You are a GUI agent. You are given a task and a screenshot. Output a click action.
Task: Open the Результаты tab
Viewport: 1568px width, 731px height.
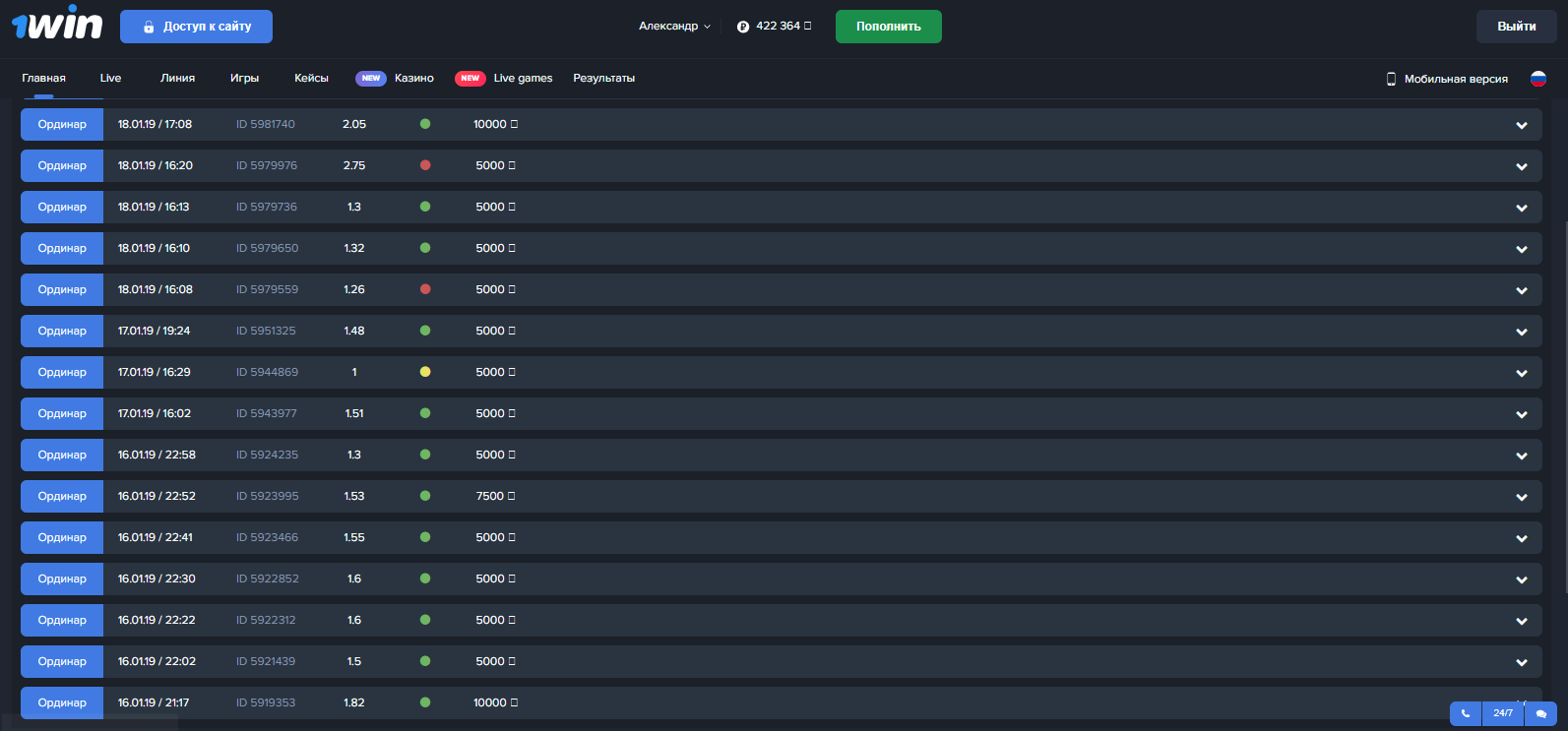click(x=604, y=78)
